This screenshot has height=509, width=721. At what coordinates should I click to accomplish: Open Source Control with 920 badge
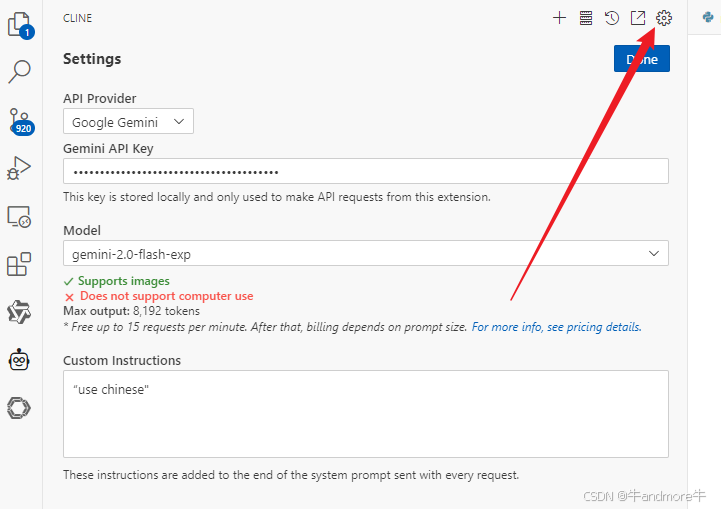pos(21,121)
